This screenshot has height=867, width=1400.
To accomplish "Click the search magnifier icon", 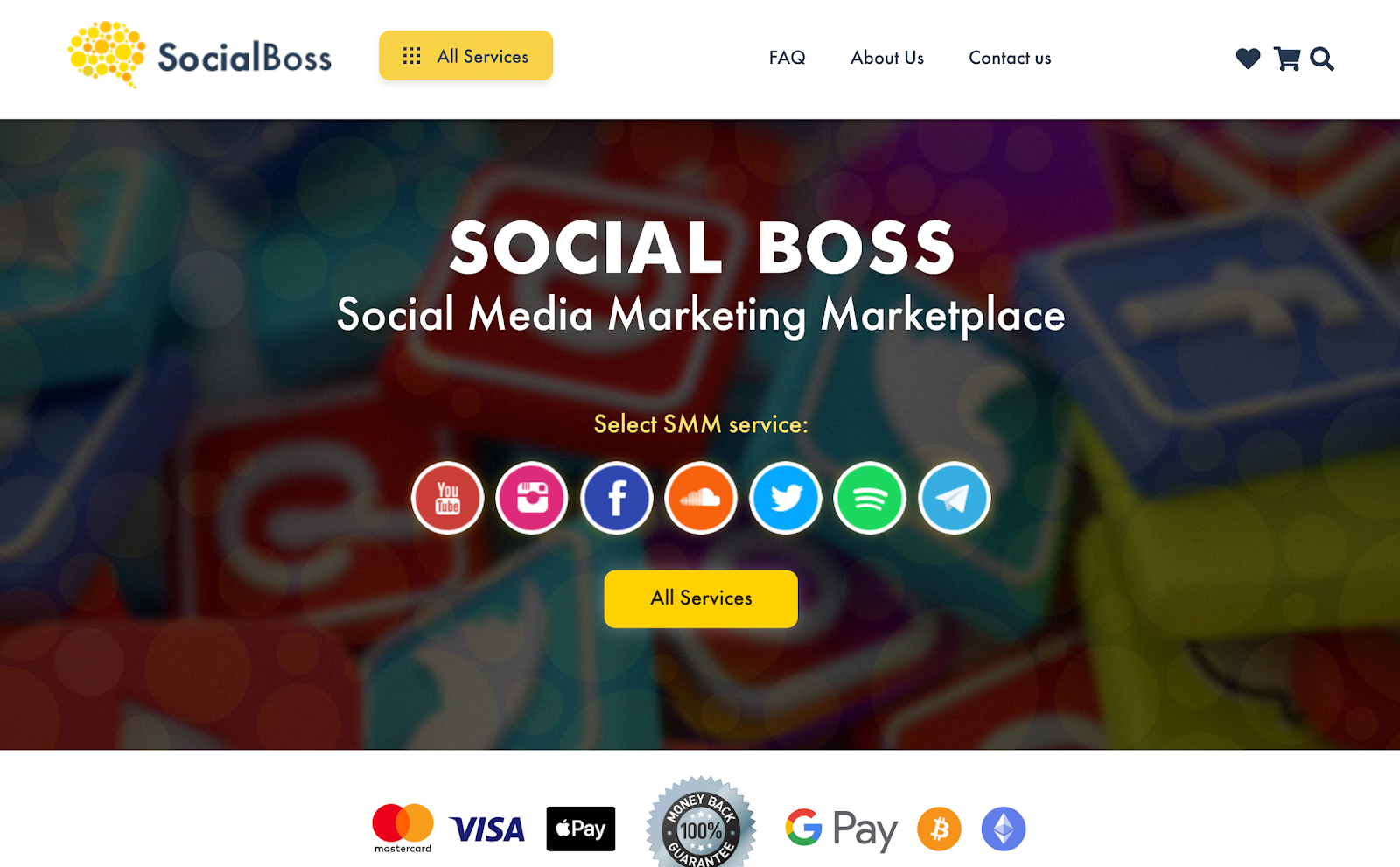I will [x=1322, y=59].
